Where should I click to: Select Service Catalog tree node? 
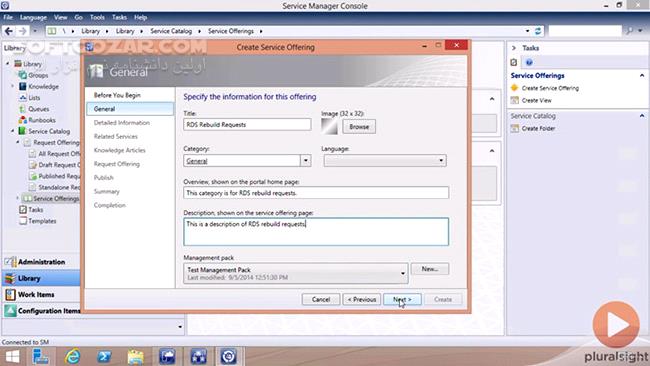pos(49,131)
